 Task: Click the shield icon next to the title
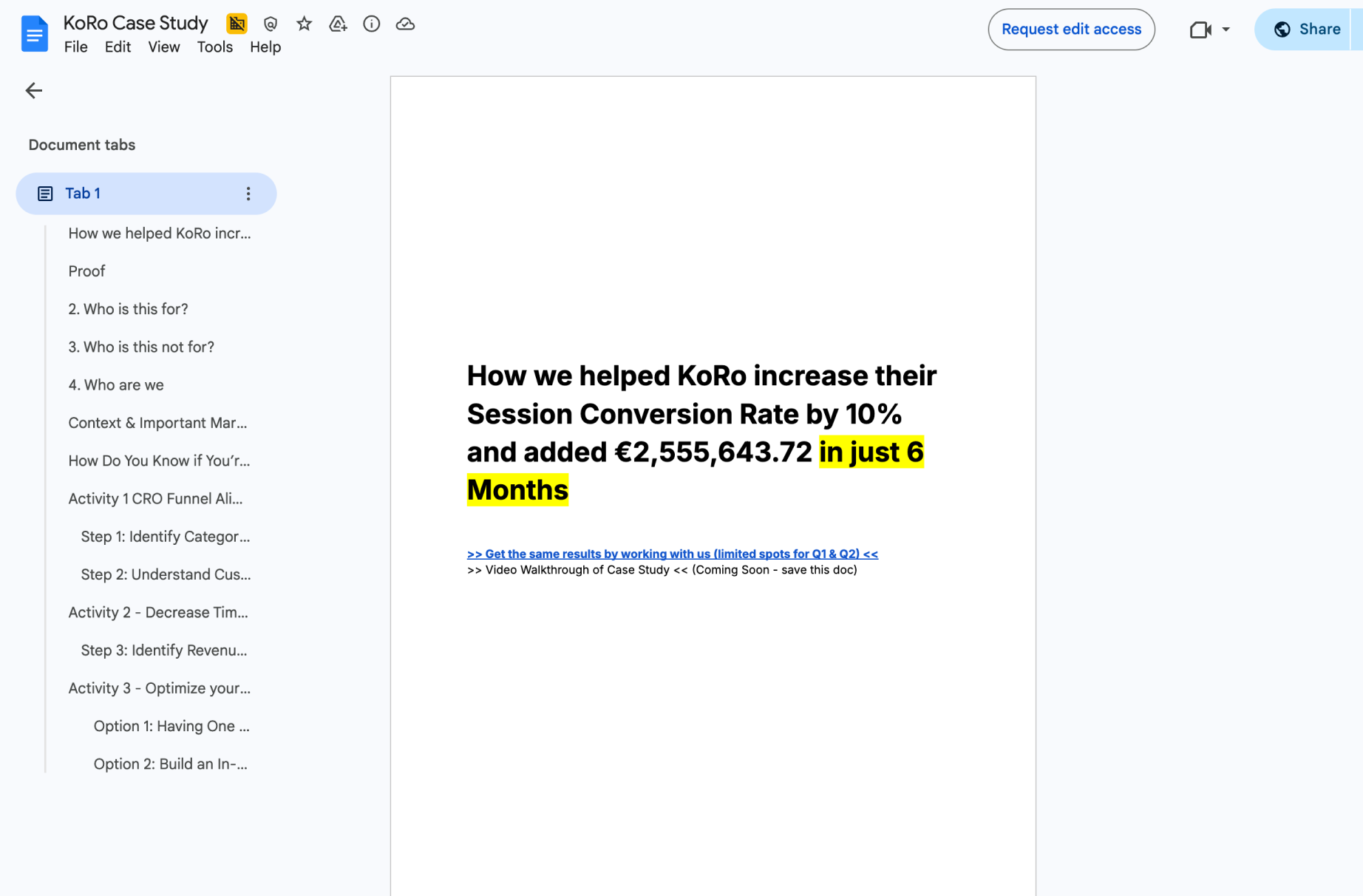271,24
